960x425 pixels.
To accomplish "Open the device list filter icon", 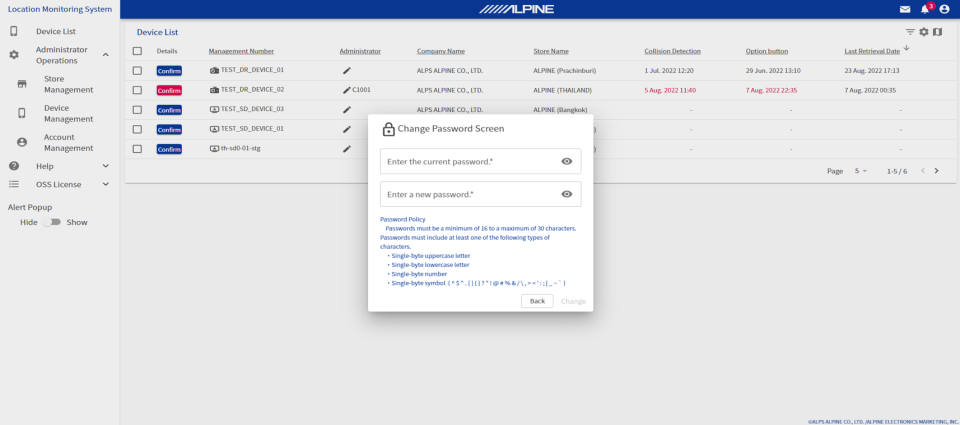I will (x=910, y=32).
